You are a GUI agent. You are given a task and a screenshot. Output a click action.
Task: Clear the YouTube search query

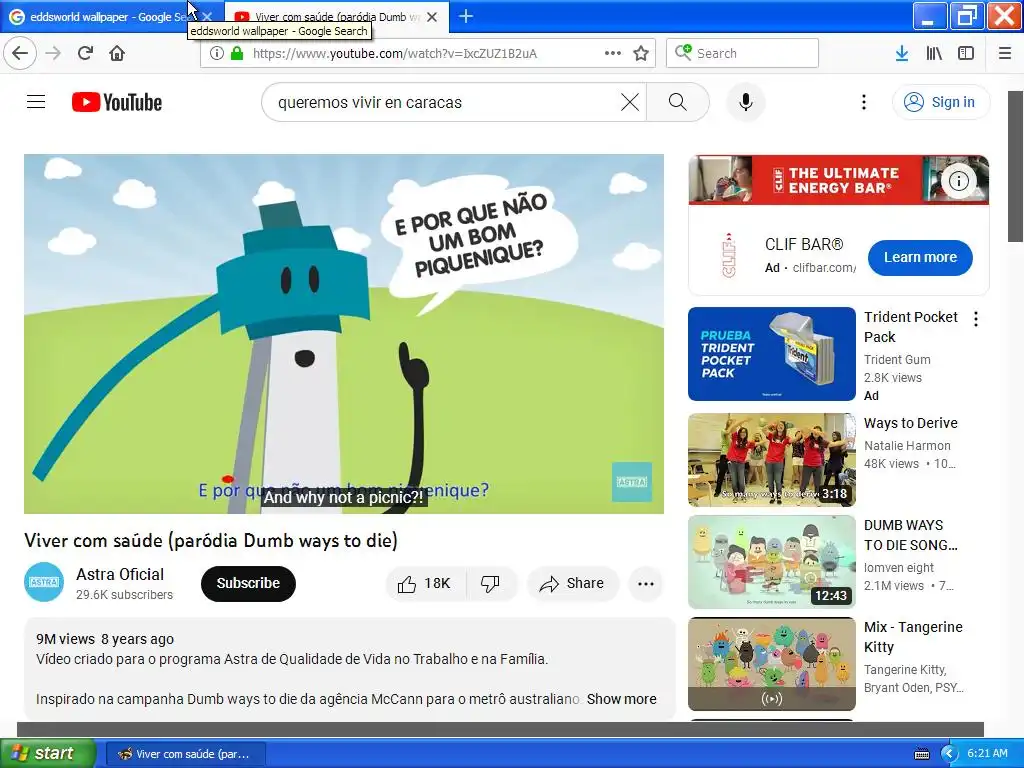click(630, 102)
